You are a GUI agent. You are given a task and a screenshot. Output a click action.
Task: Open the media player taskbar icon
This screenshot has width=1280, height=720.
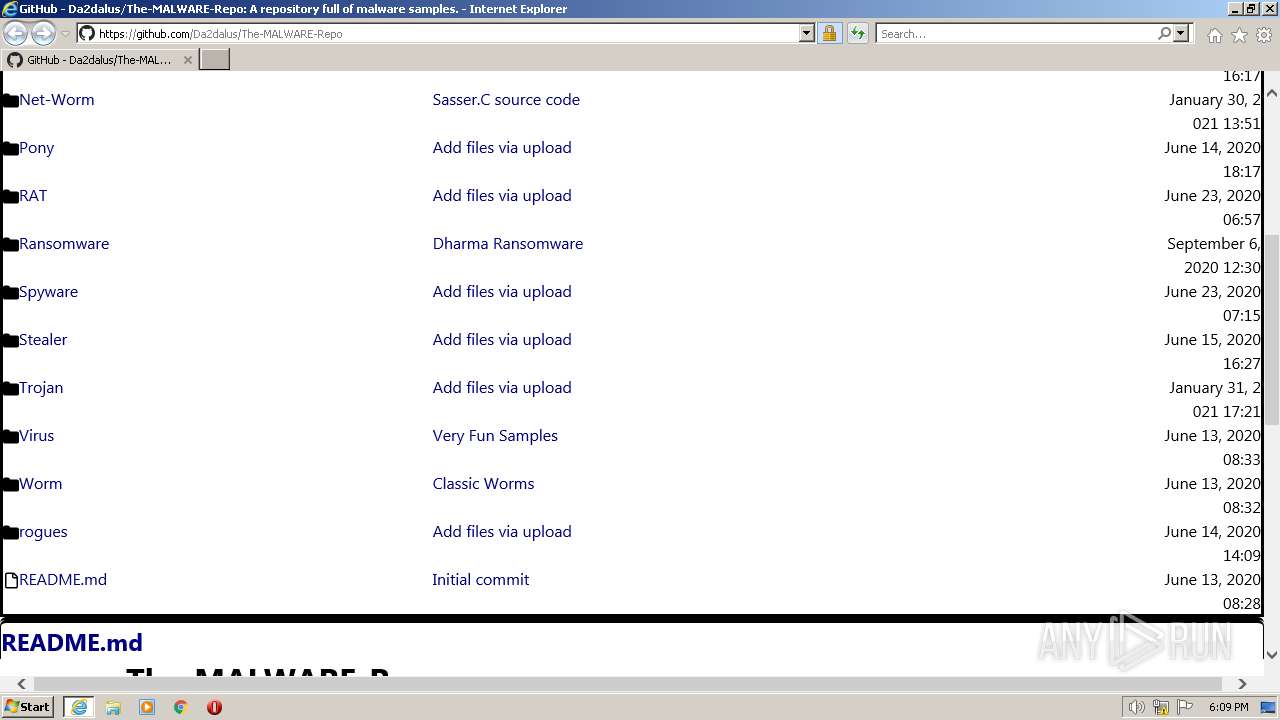147,707
